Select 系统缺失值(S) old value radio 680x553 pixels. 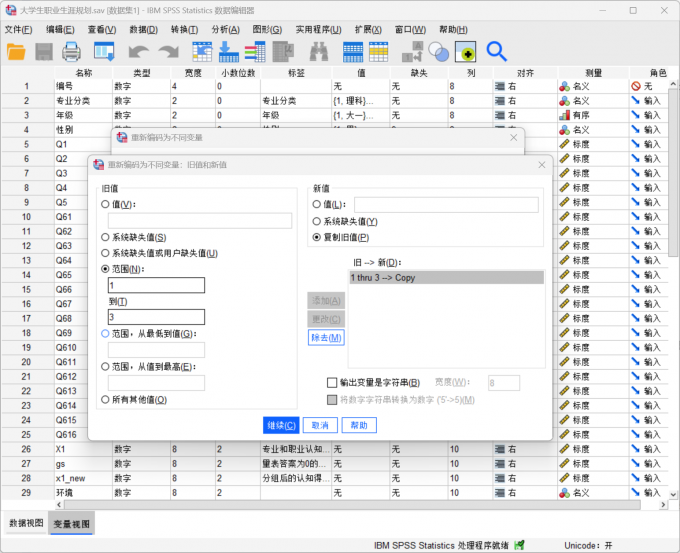tap(105, 237)
